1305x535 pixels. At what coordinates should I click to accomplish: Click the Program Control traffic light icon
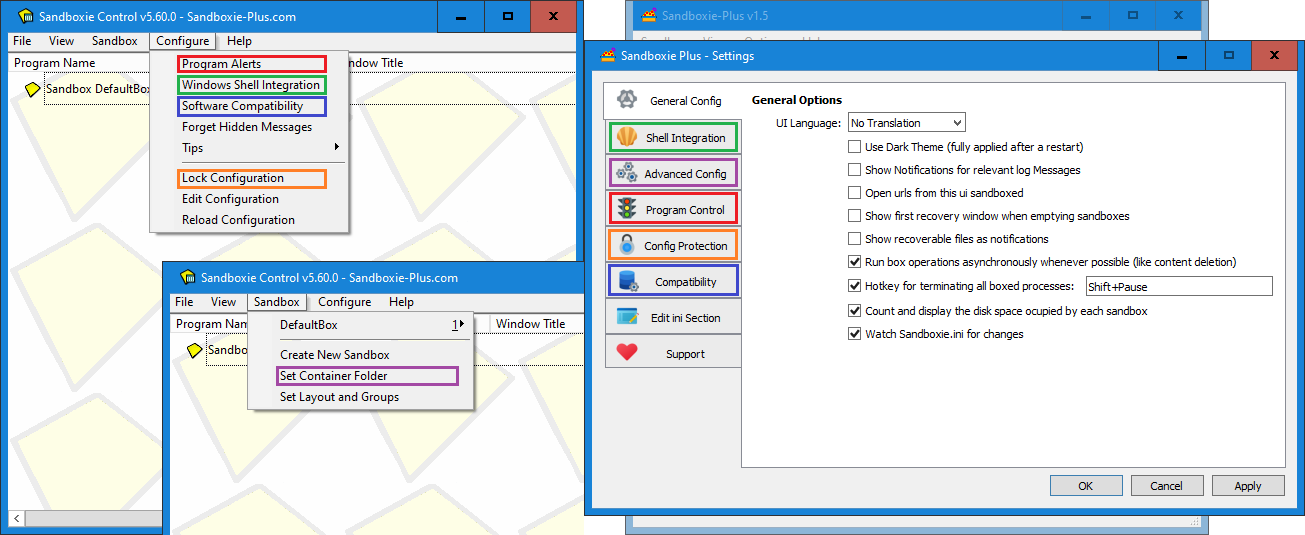click(x=627, y=209)
